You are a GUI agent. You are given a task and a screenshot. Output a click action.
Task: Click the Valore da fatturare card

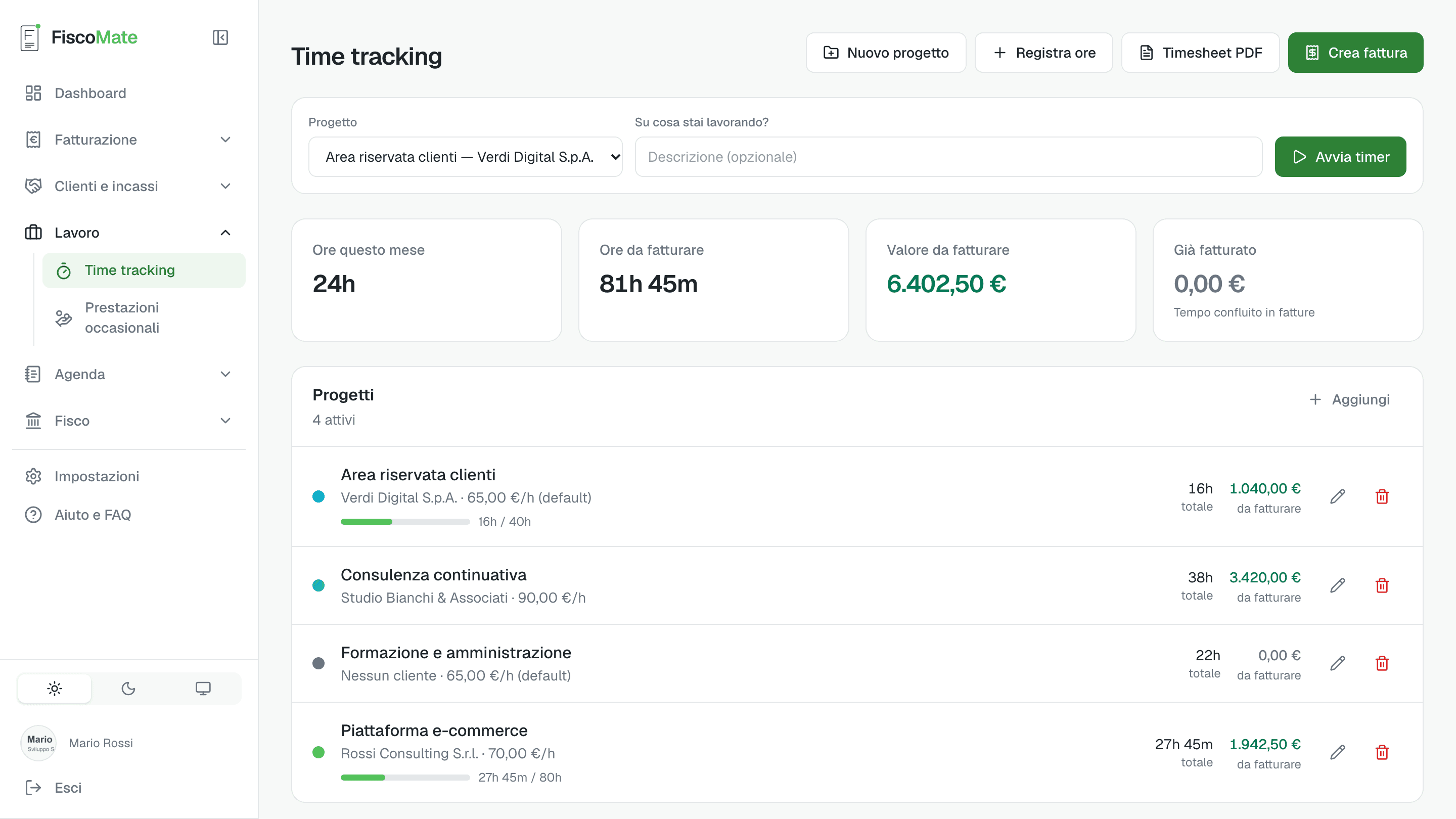(x=1000, y=280)
